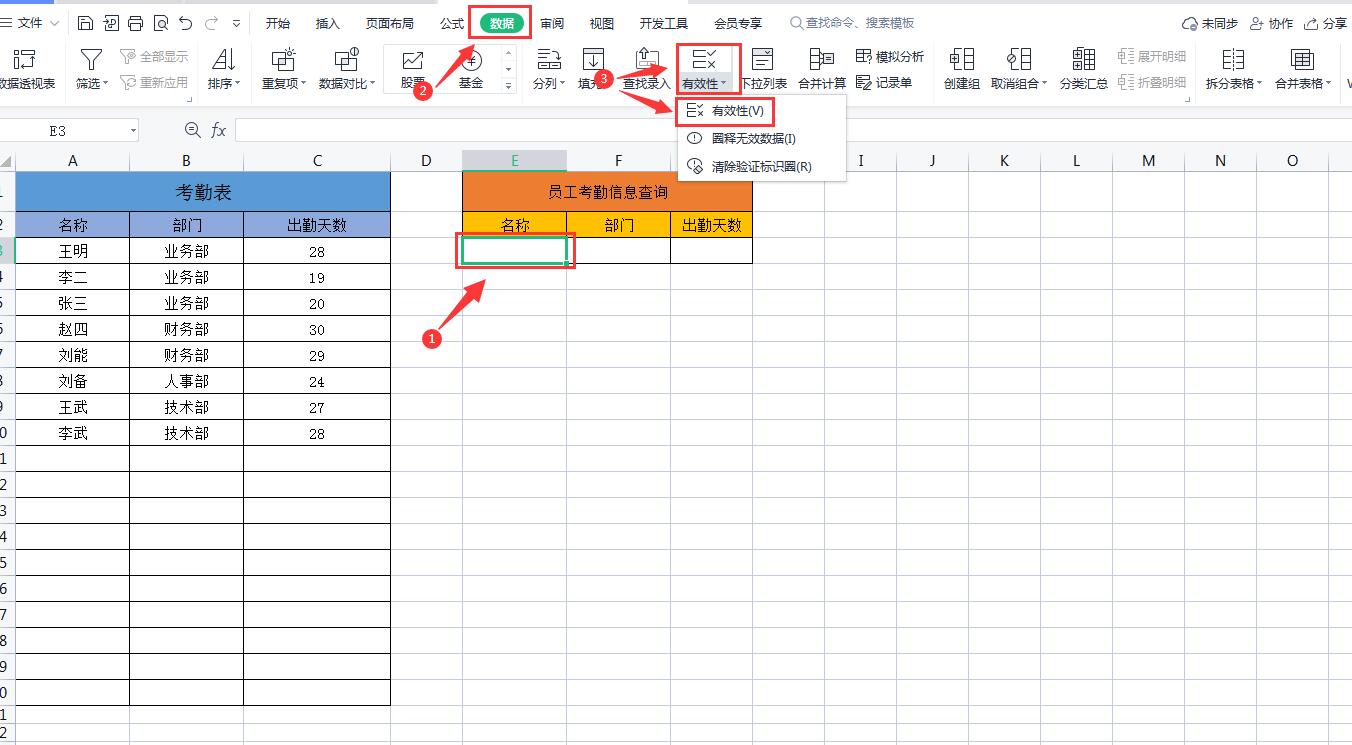
Task: Click the 下拉列表 dropdown list icon
Action: (763, 60)
